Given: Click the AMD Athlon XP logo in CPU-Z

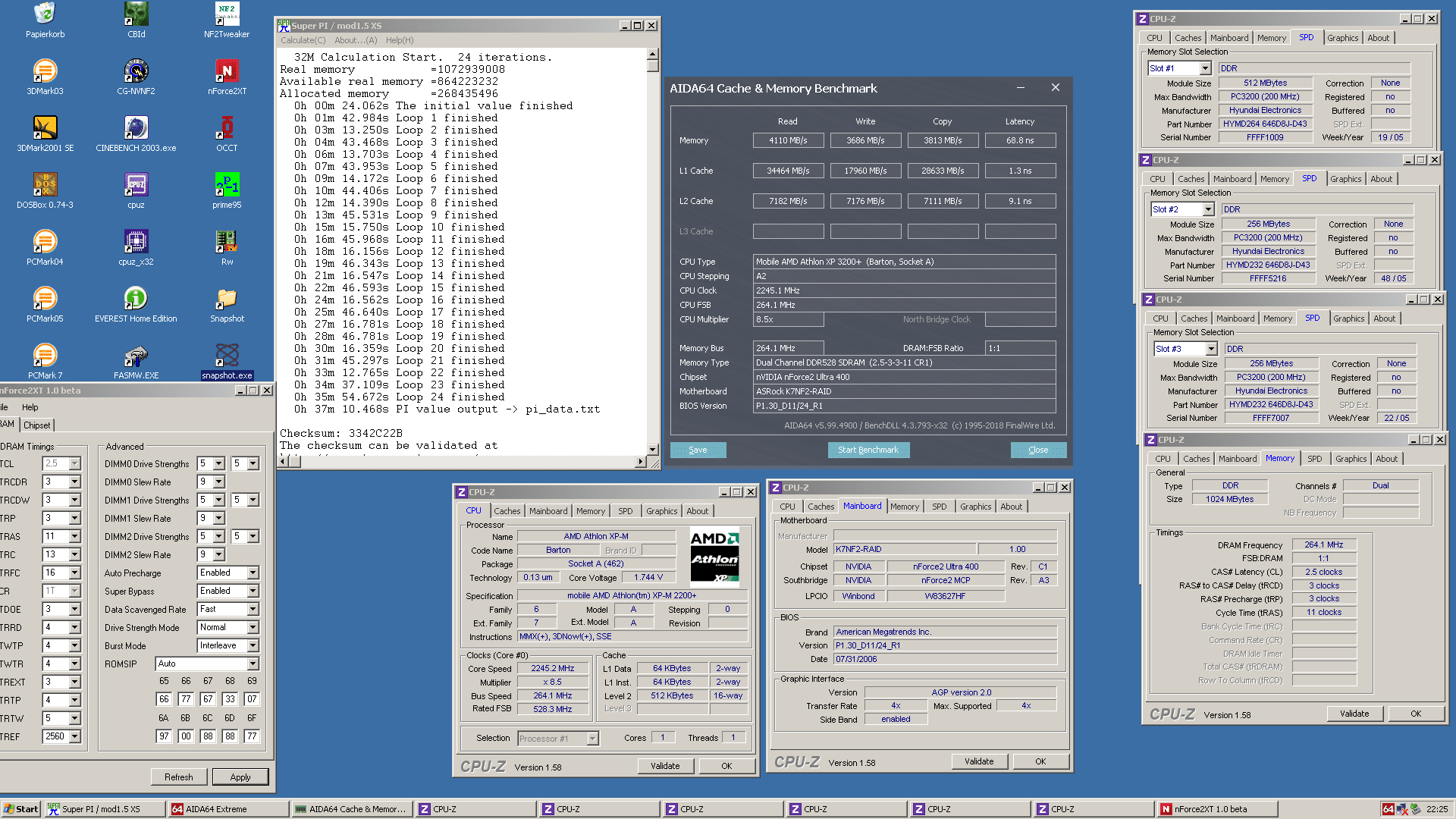Looking at the screenshot, I should [x=714, y=558].
